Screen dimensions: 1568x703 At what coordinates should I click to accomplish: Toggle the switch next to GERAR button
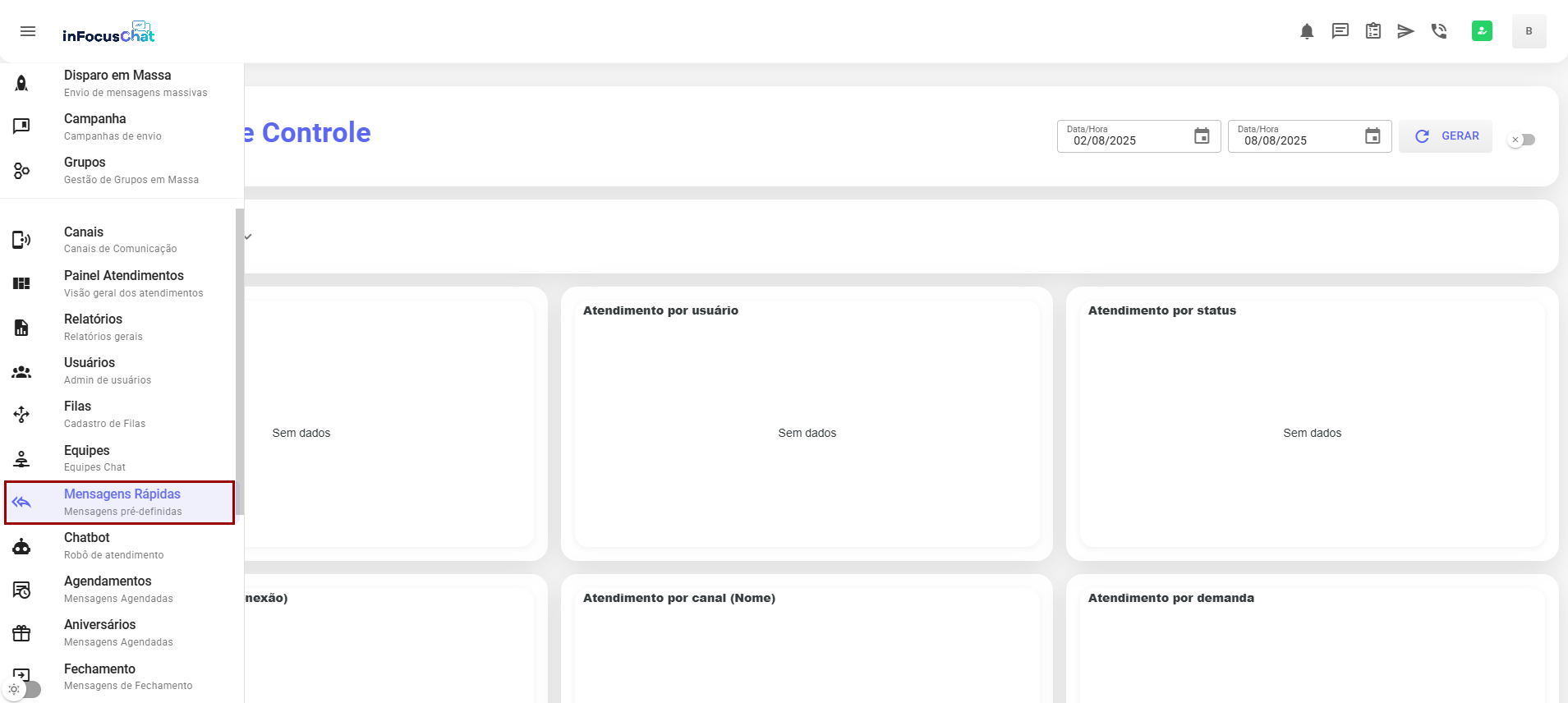[1521, 140]
